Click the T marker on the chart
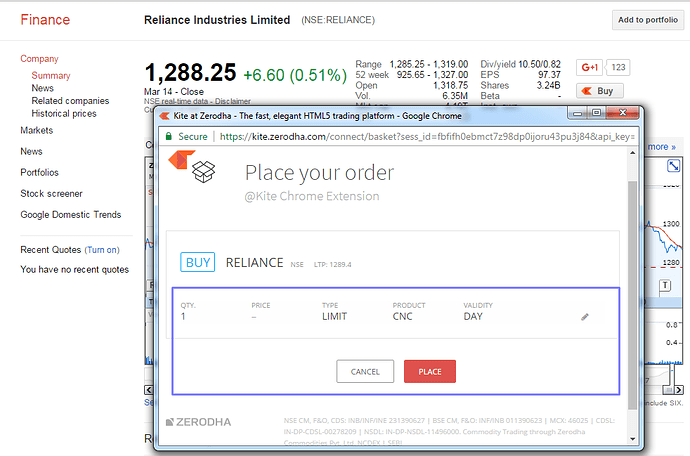690x456 pixels. (x=665, y=285)
